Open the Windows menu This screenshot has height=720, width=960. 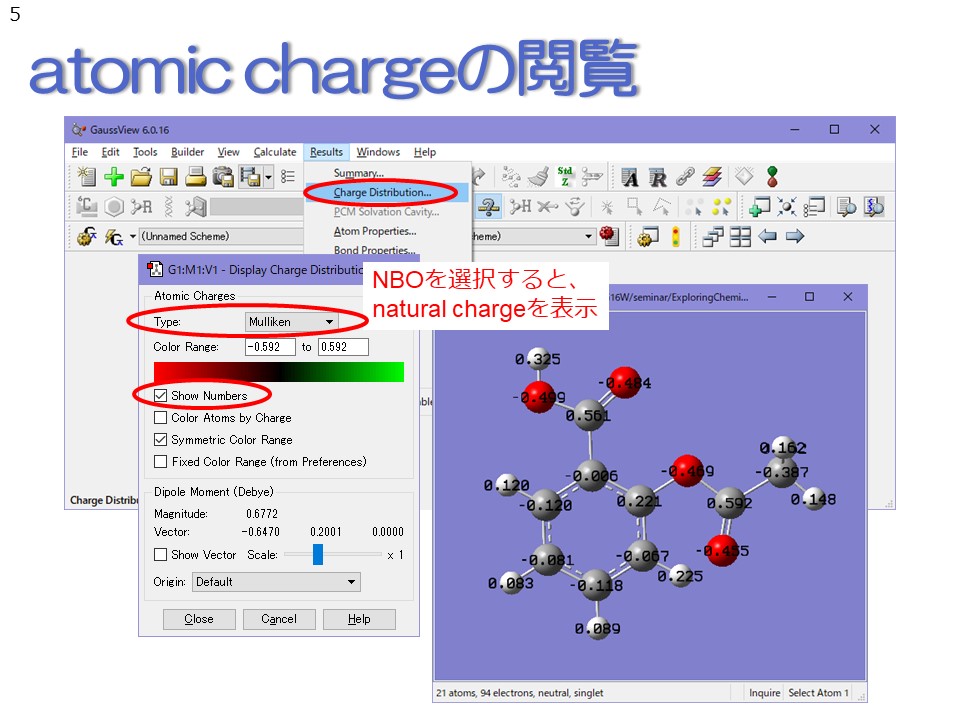(x=378, y=152)
